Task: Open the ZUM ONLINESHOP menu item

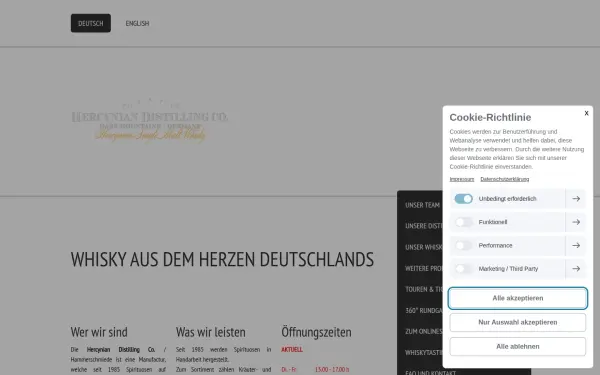Action: pos(424,331)
